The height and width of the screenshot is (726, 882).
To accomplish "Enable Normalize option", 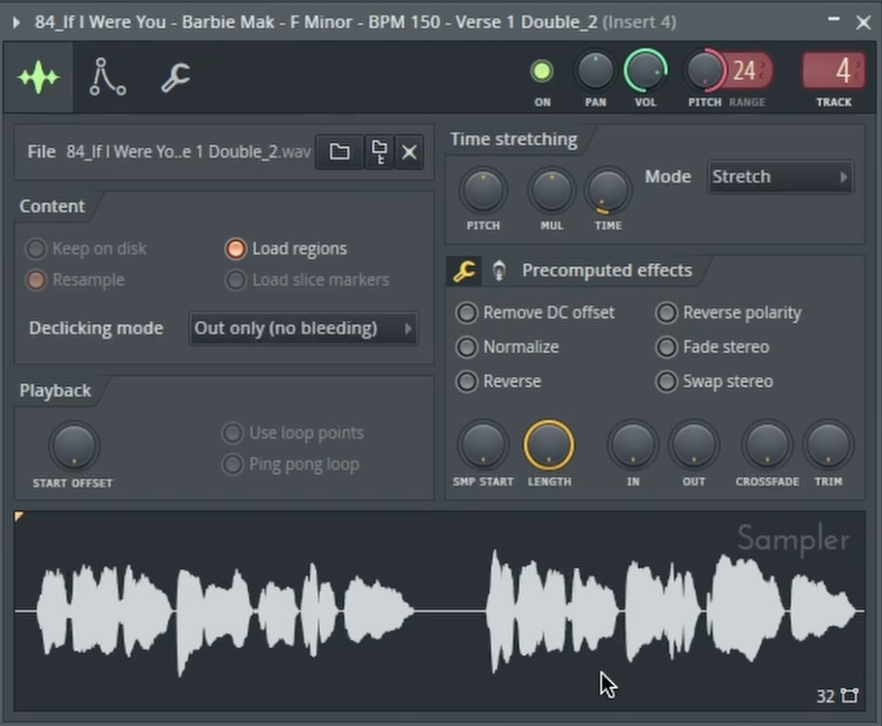I will [467, 347].
